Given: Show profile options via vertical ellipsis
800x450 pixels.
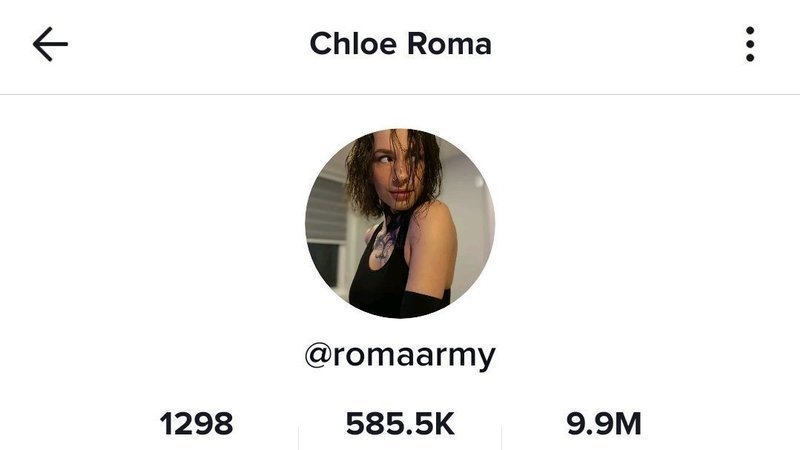Looking at the screenshot, I should [x=749, y=44].
